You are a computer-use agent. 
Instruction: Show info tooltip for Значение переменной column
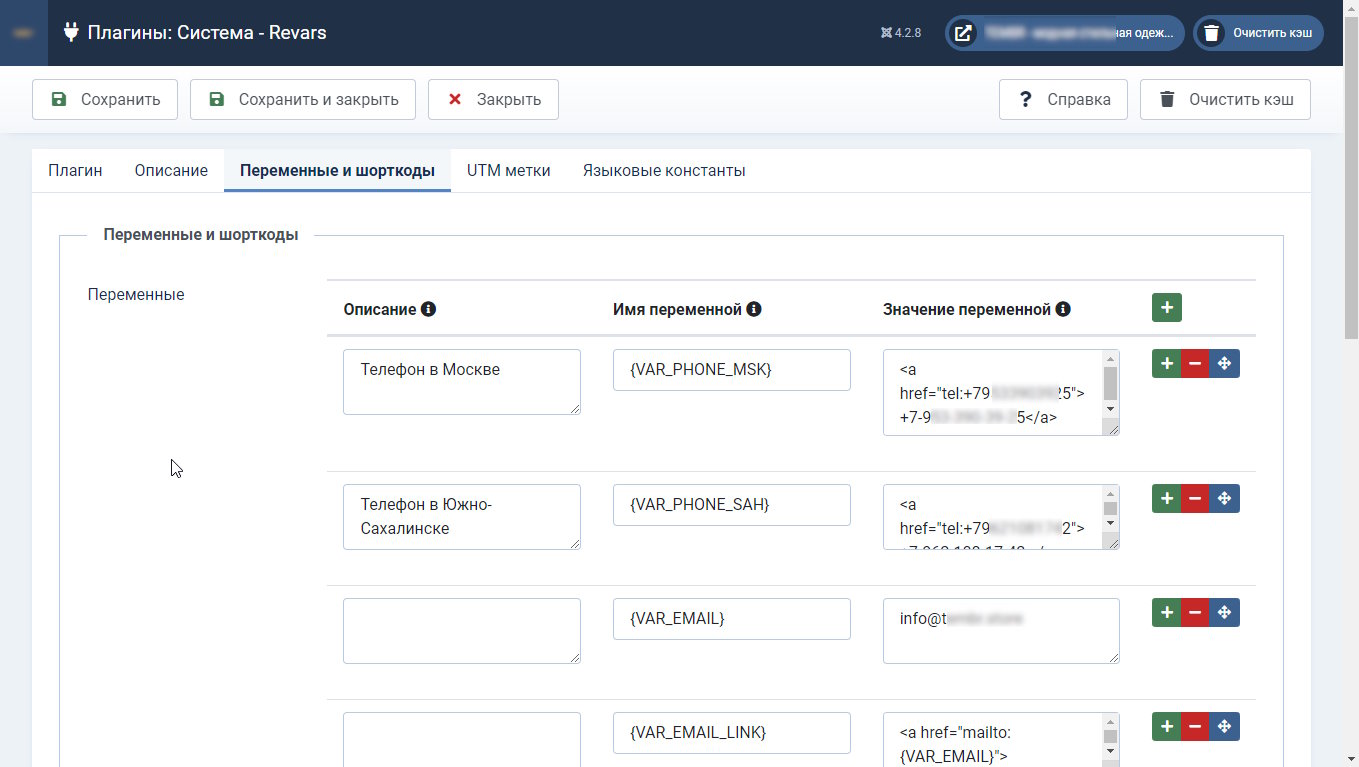click(x=1063, y=310)
